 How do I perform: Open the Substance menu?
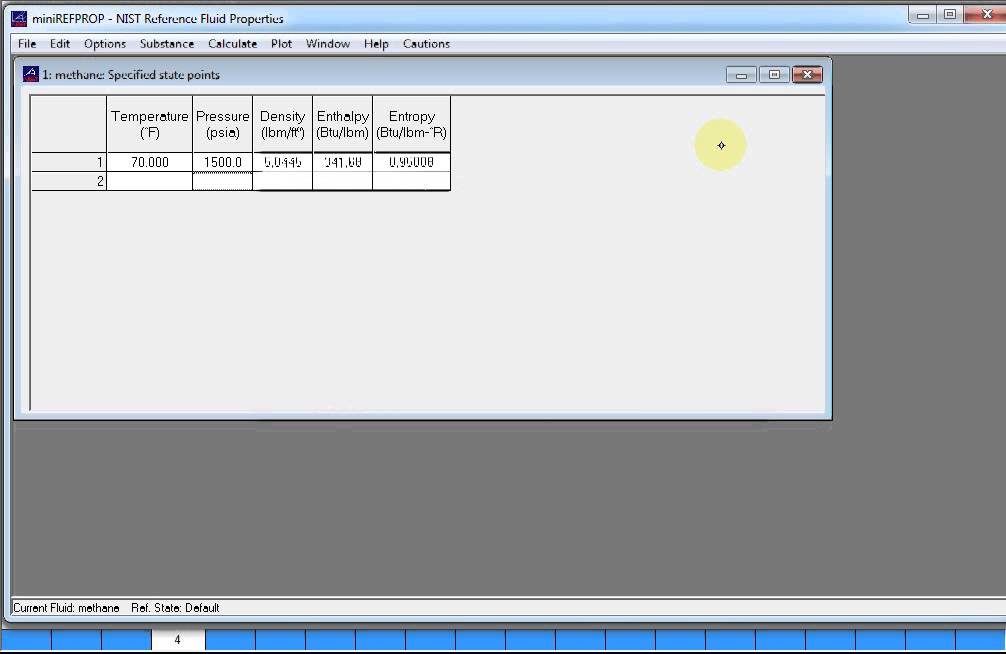(167, 44)
